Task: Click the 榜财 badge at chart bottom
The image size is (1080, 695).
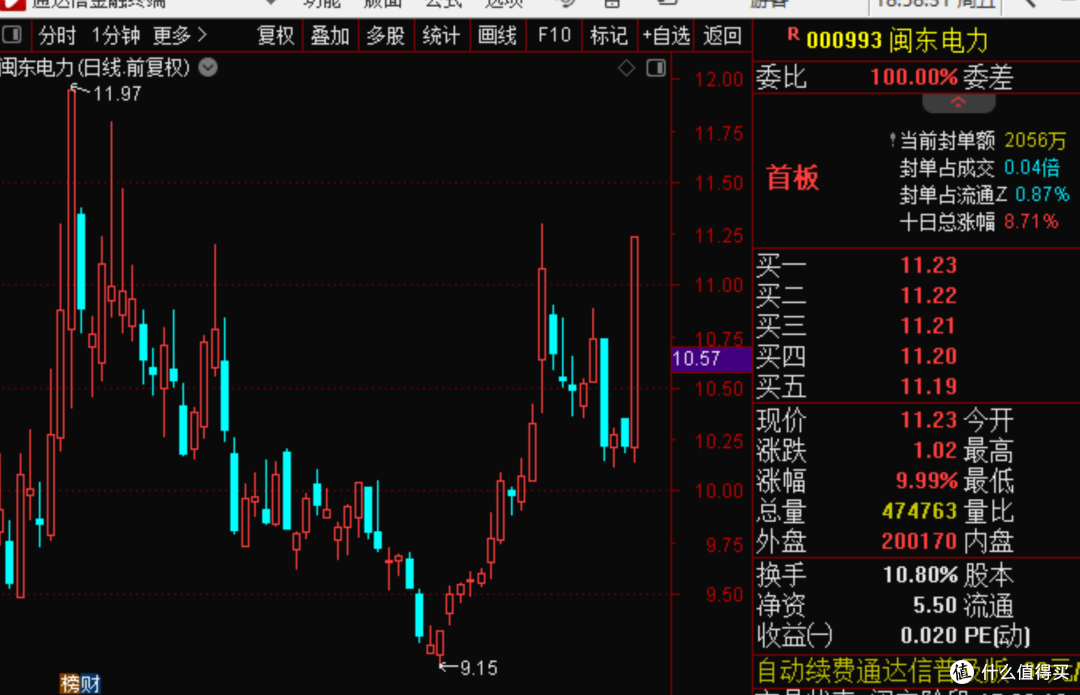Action: click(81, 683)
